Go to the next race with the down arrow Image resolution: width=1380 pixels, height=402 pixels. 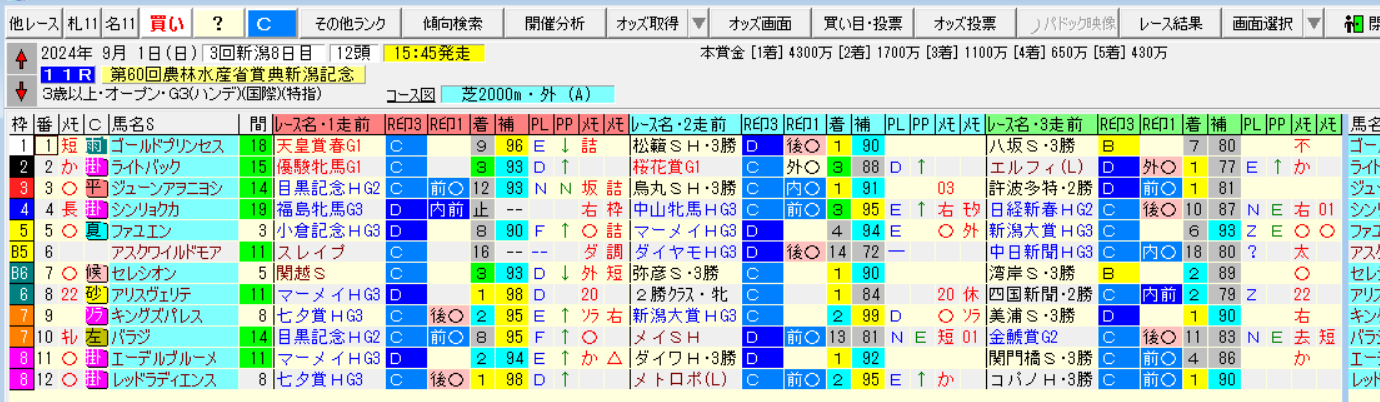(20, 92)
